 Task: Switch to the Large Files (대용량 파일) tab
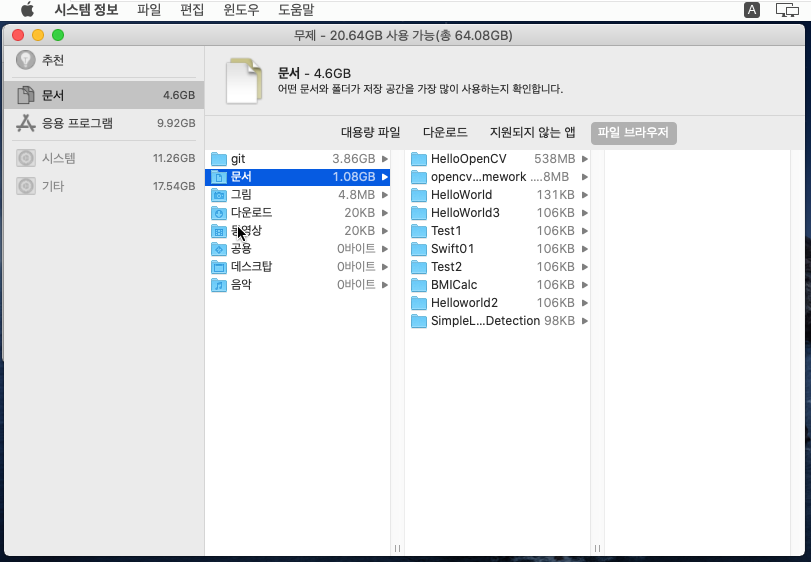pyautogui.click(x=370, y=132)
